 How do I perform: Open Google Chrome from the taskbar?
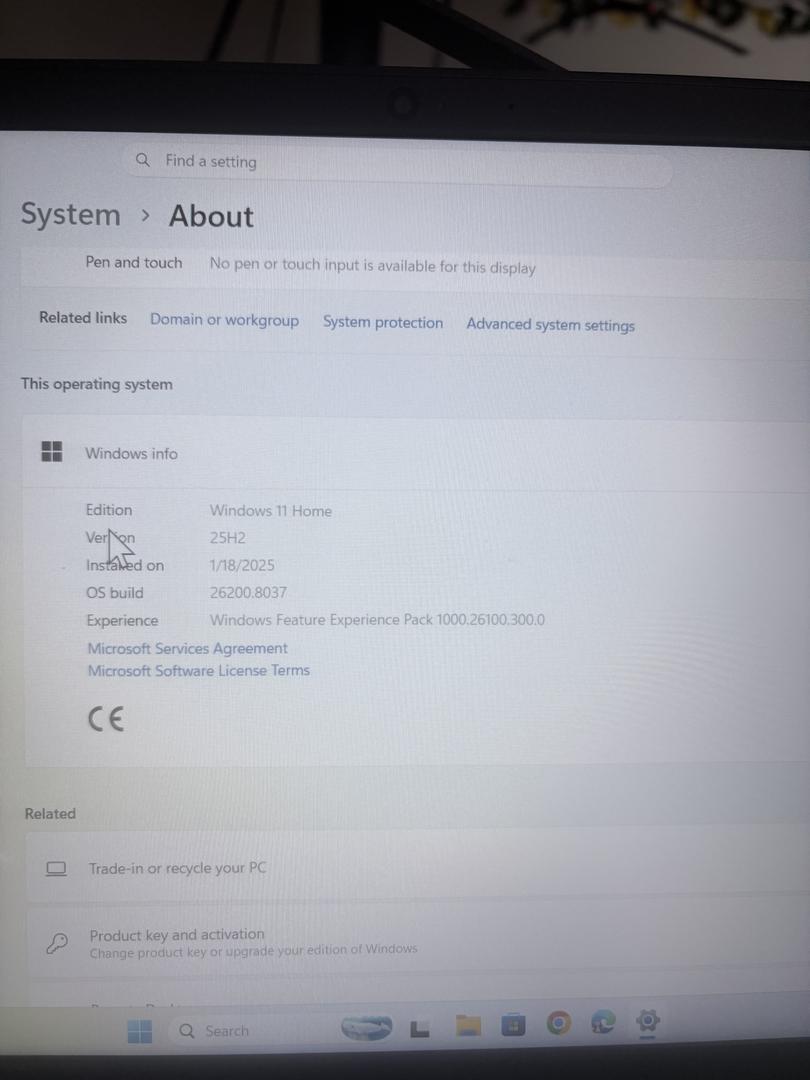pos(559,1024)
